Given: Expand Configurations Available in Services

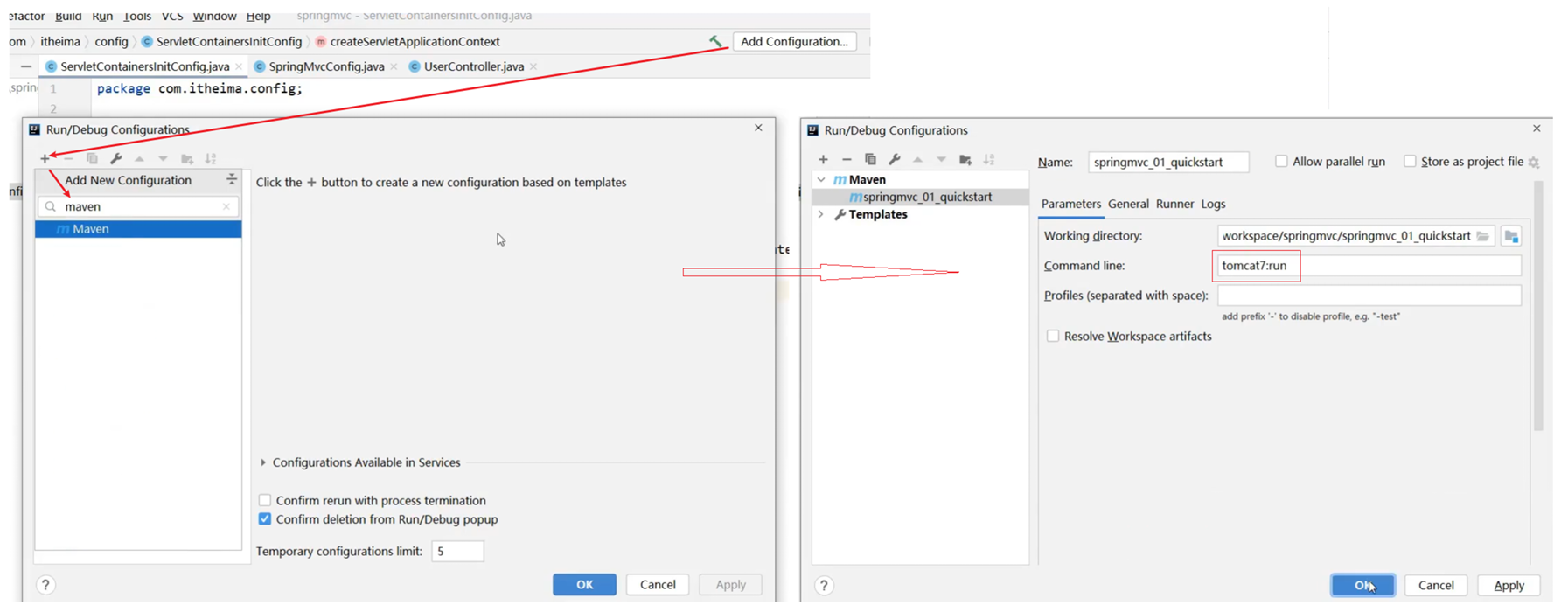Looking at the screenshot, I should coord(263,462).
